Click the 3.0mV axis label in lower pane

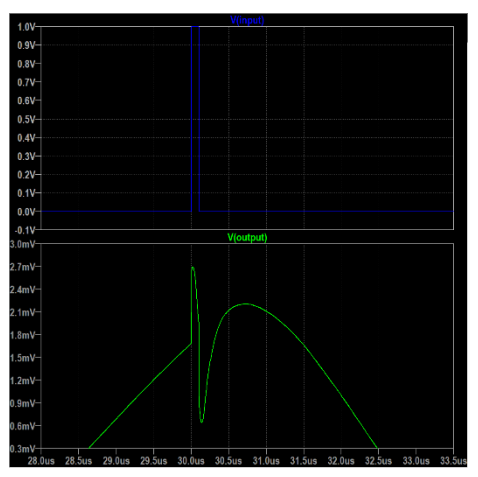click(x=22, y=244)
